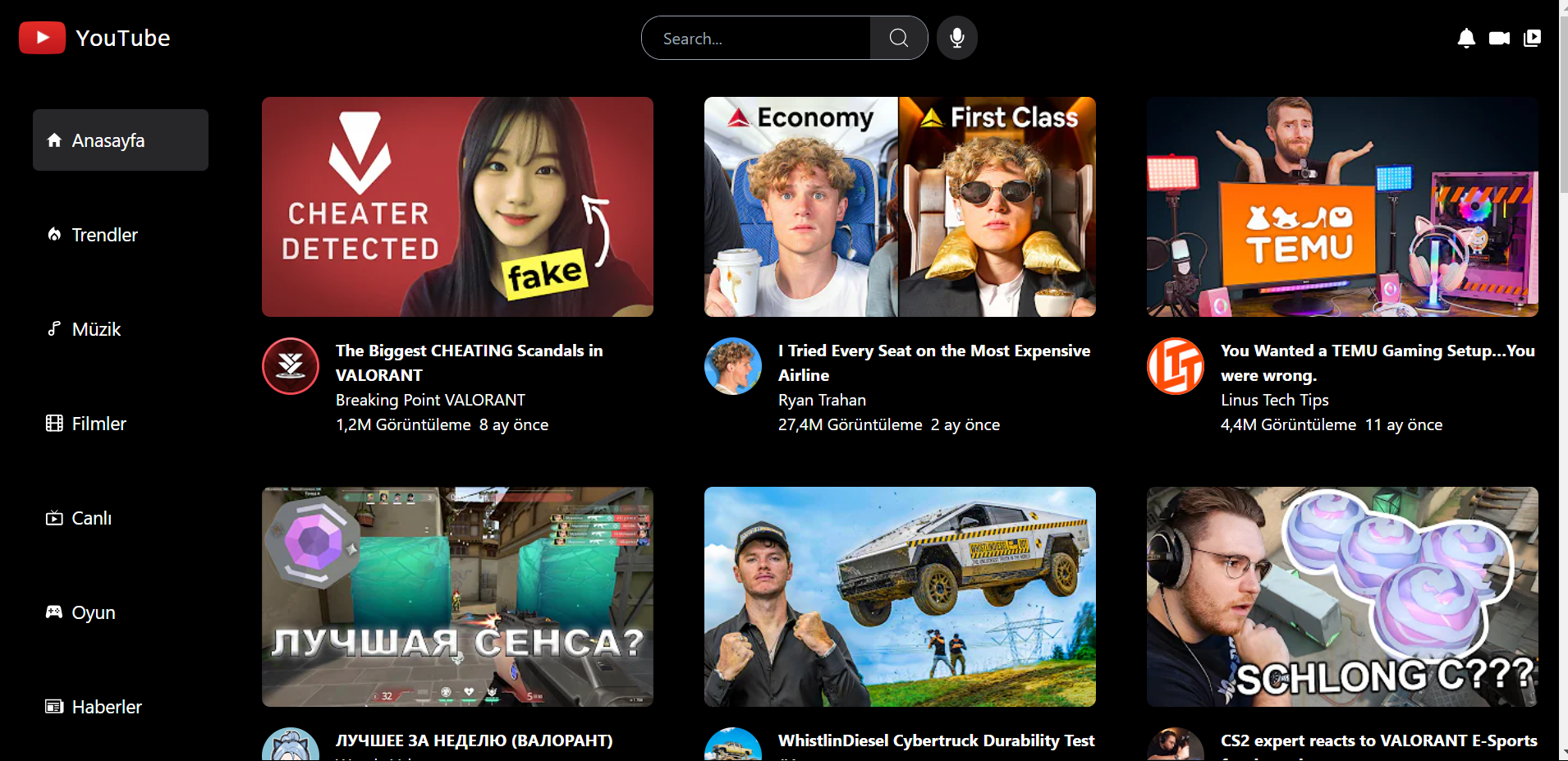Click the channel avatar beside ЛУЧШЕЕ ЗА НЕДЕЛЮ
Image resolution: width=1568 pixels, height=761 pixels.
[x=291, y=745]
